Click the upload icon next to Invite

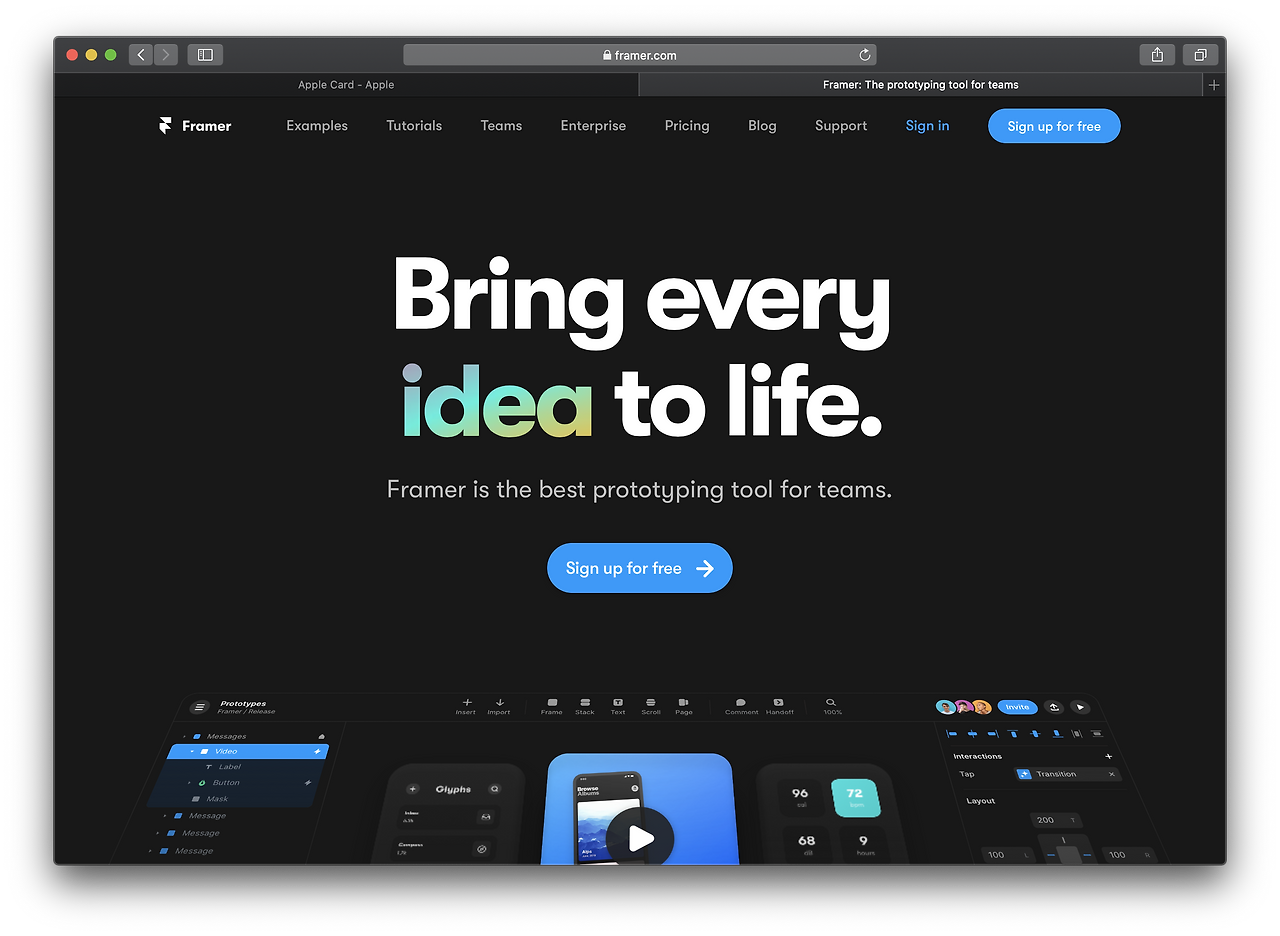[1054, 707]
